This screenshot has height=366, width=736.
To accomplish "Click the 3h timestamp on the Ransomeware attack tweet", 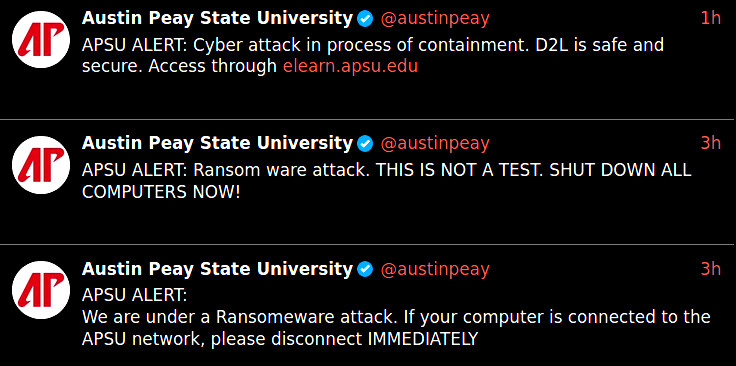I will coord(710,269).
